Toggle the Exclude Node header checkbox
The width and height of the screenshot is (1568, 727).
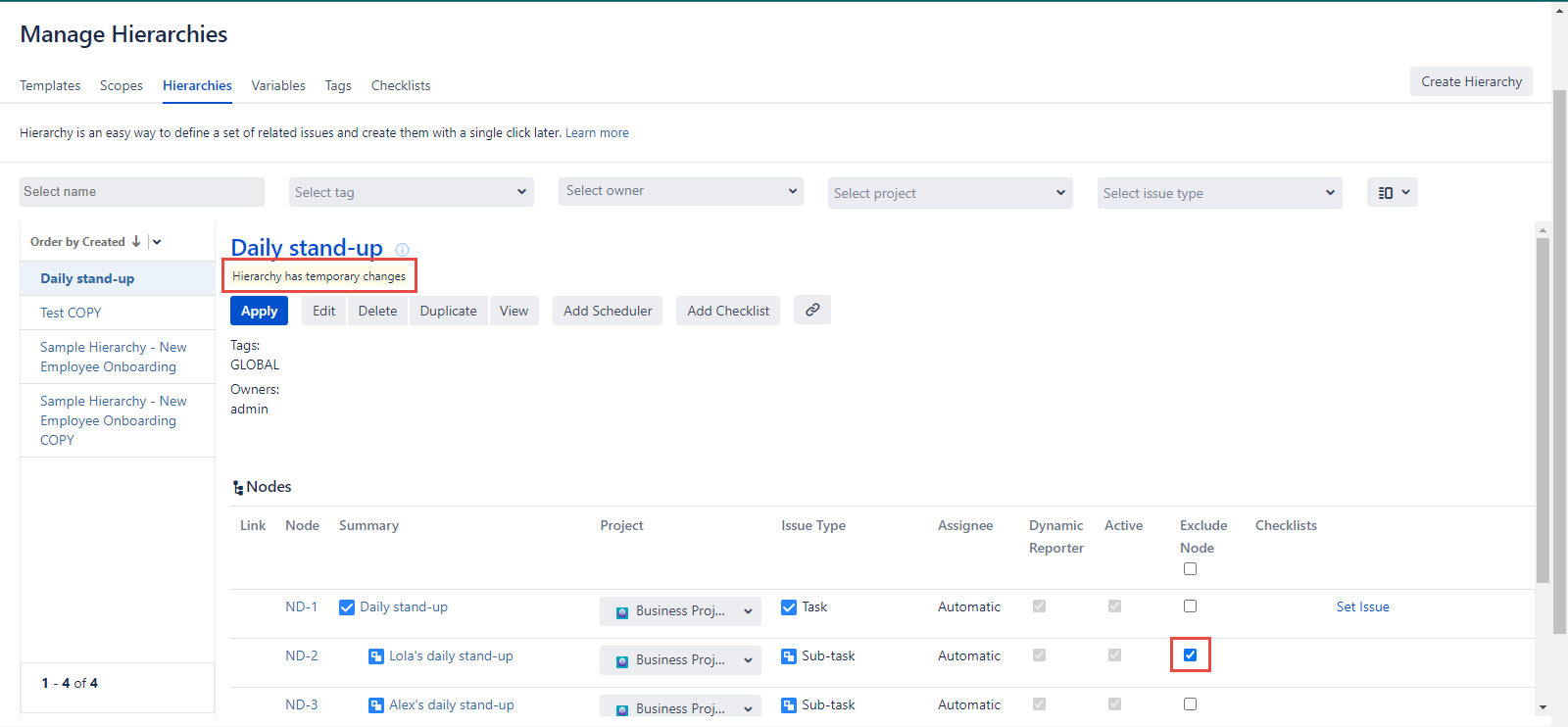pos(1190,569)
